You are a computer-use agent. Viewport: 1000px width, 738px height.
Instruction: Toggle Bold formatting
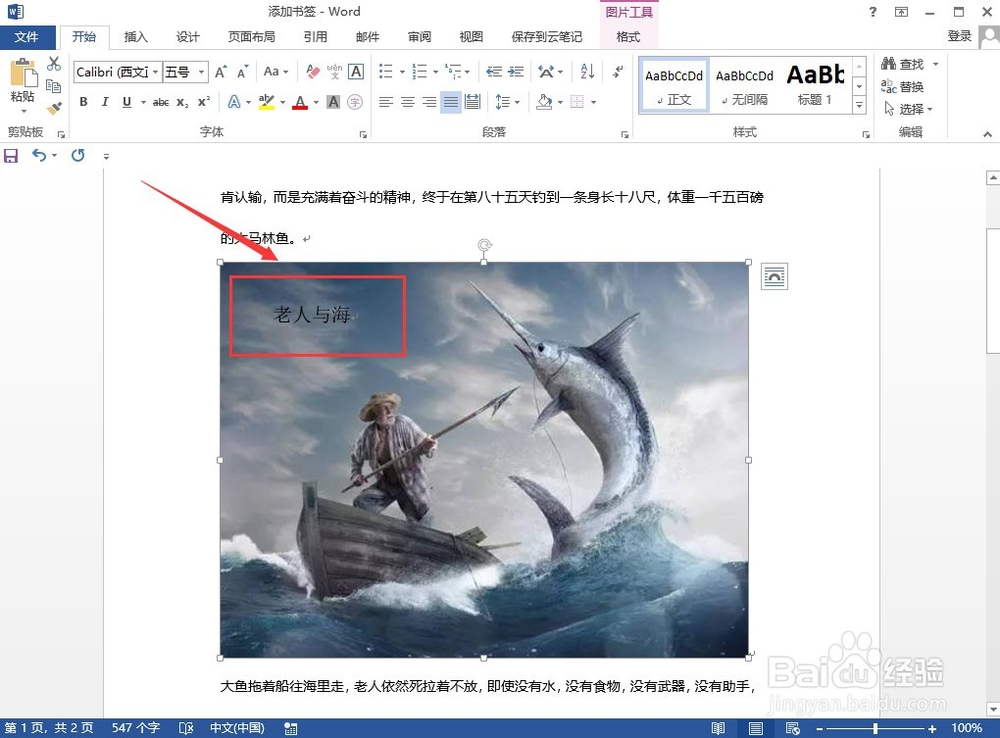tap(84, 102)
